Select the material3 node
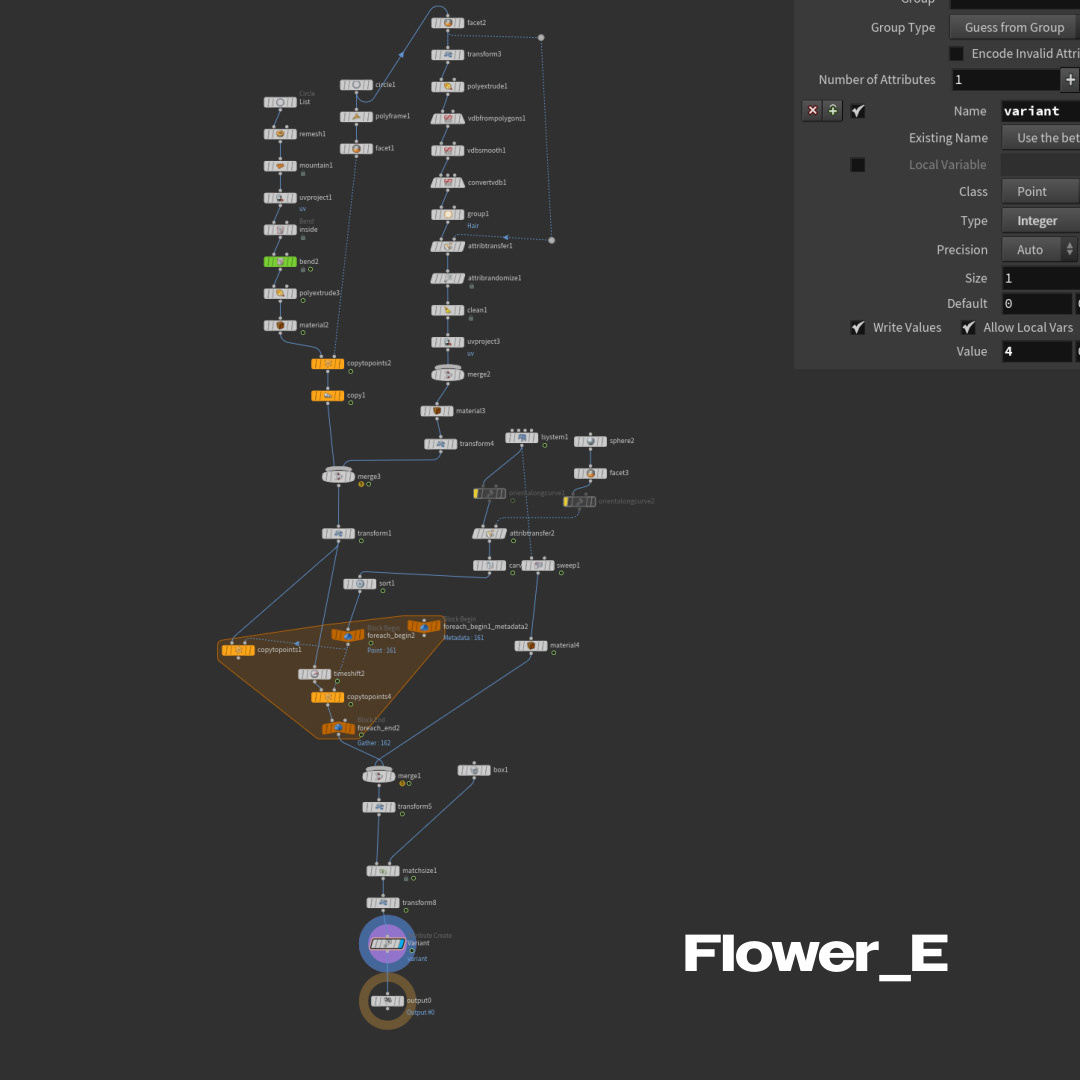The width and height of the screenshot is (1080, 1080). pyautogui.click(x=437, y=411)
